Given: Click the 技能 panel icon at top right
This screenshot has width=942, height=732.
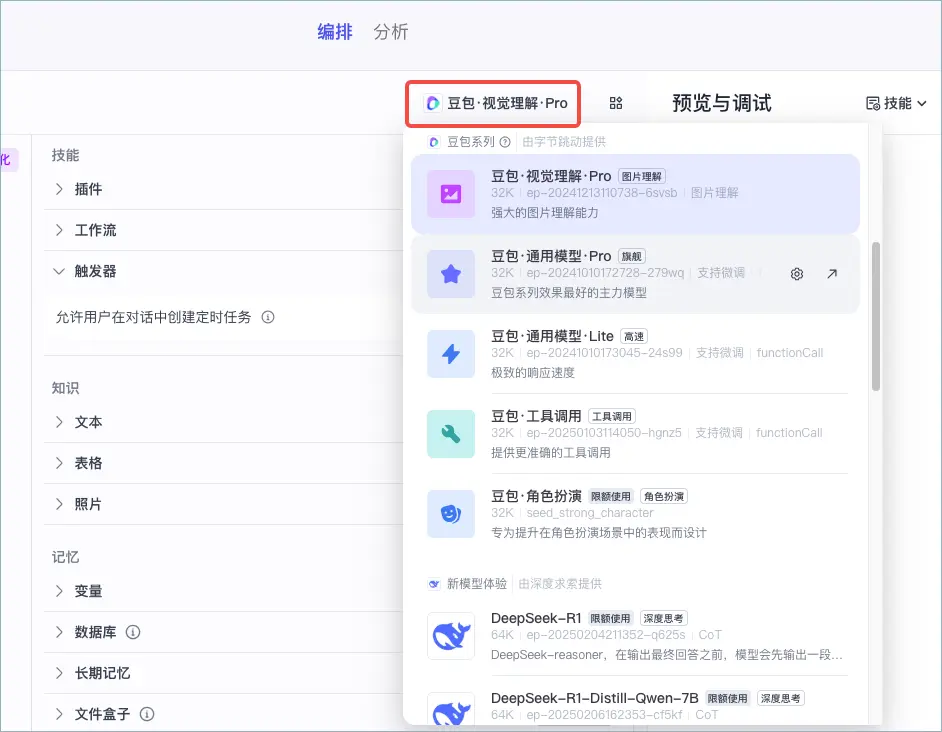Looking at the screenshot, I should [x=873, y=103].
